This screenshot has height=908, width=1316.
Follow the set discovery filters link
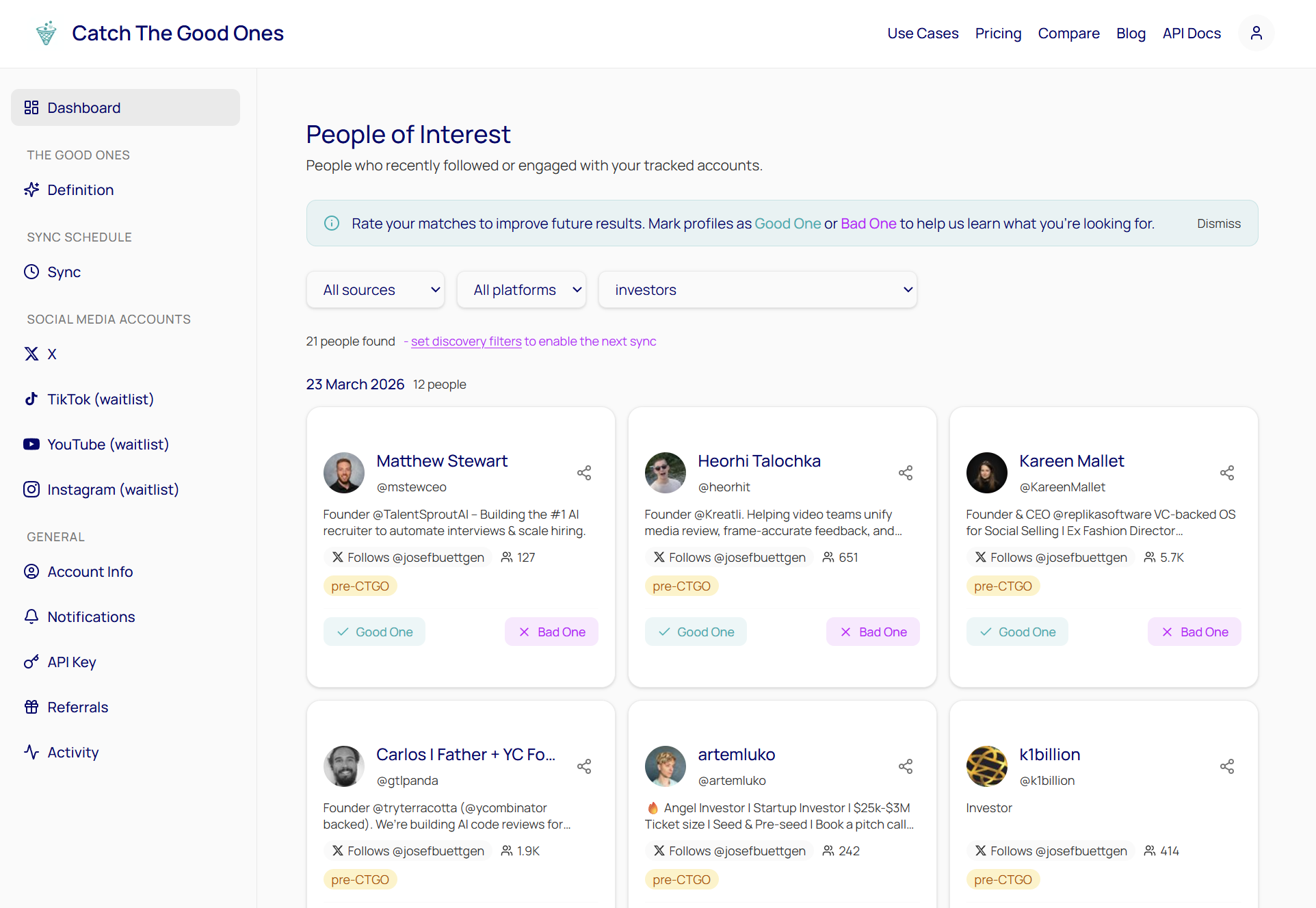[466, 341]
